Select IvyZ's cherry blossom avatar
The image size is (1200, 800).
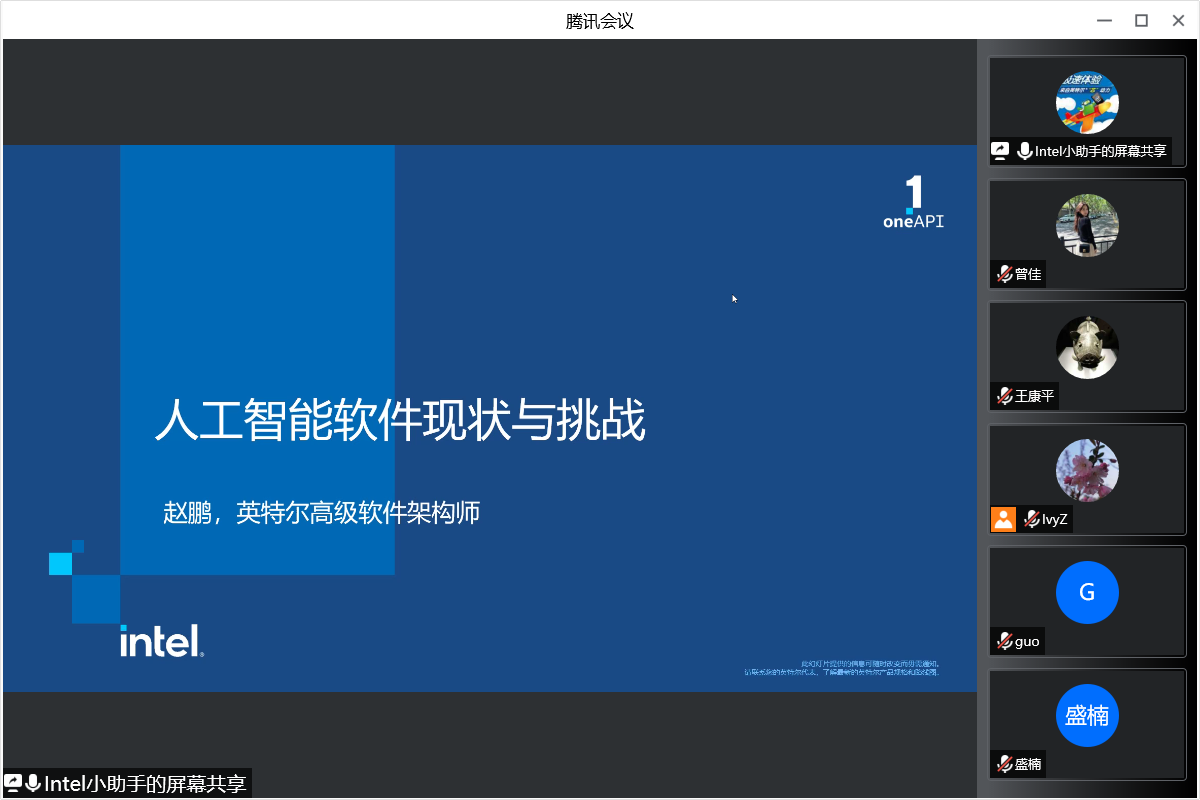(x=1087, y=470)
